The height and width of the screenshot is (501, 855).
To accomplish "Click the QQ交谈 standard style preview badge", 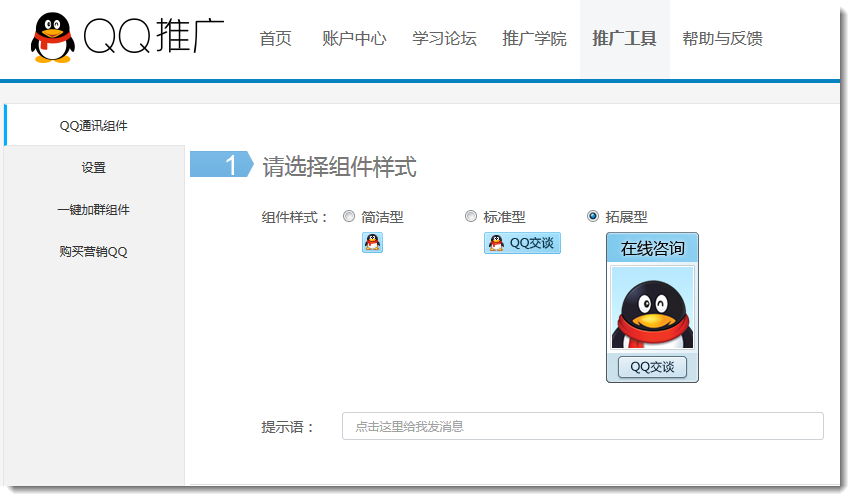I will coord(522,243).
